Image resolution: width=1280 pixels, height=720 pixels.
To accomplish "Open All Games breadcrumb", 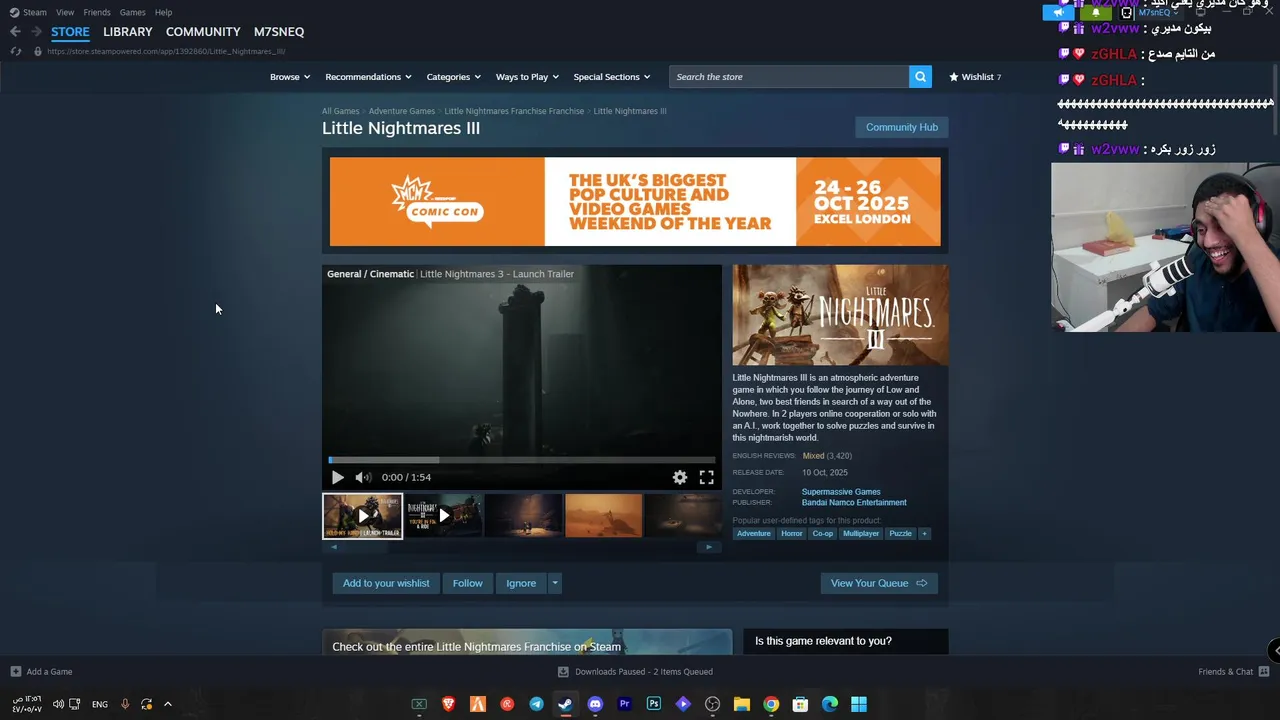I will coord(340,111).
